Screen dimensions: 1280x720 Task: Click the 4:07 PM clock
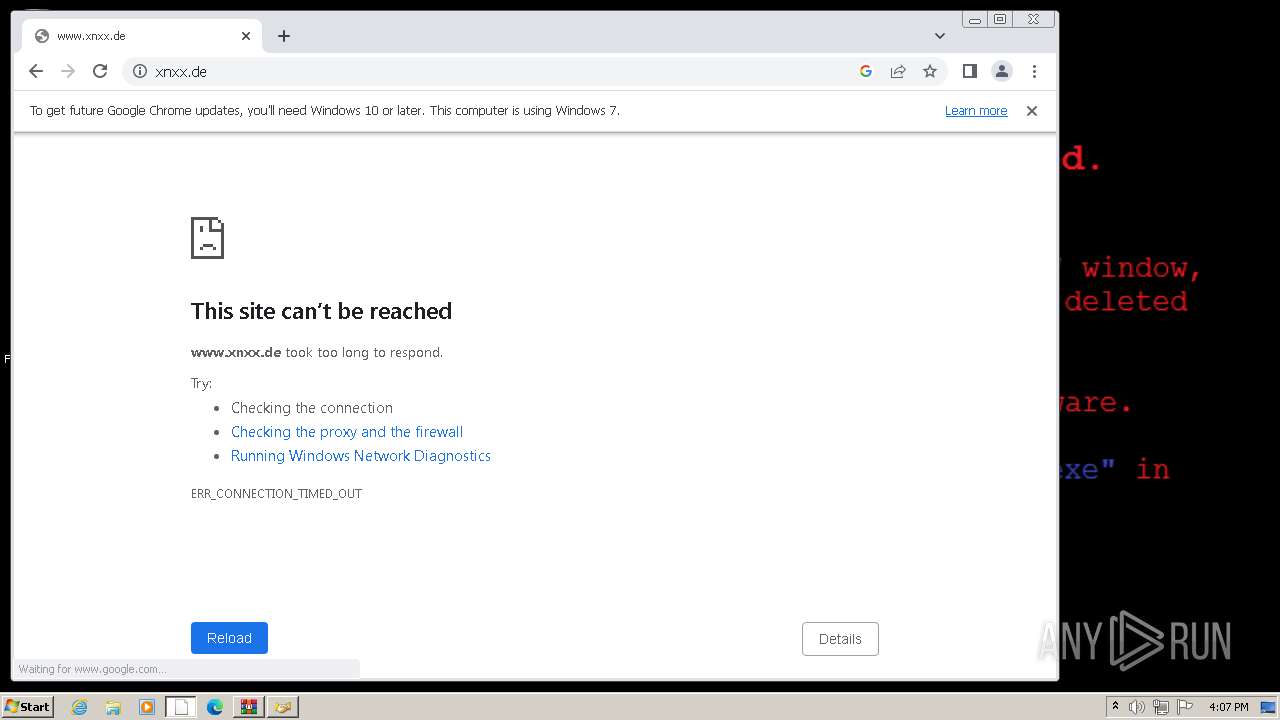click(x=1228, y=707)
